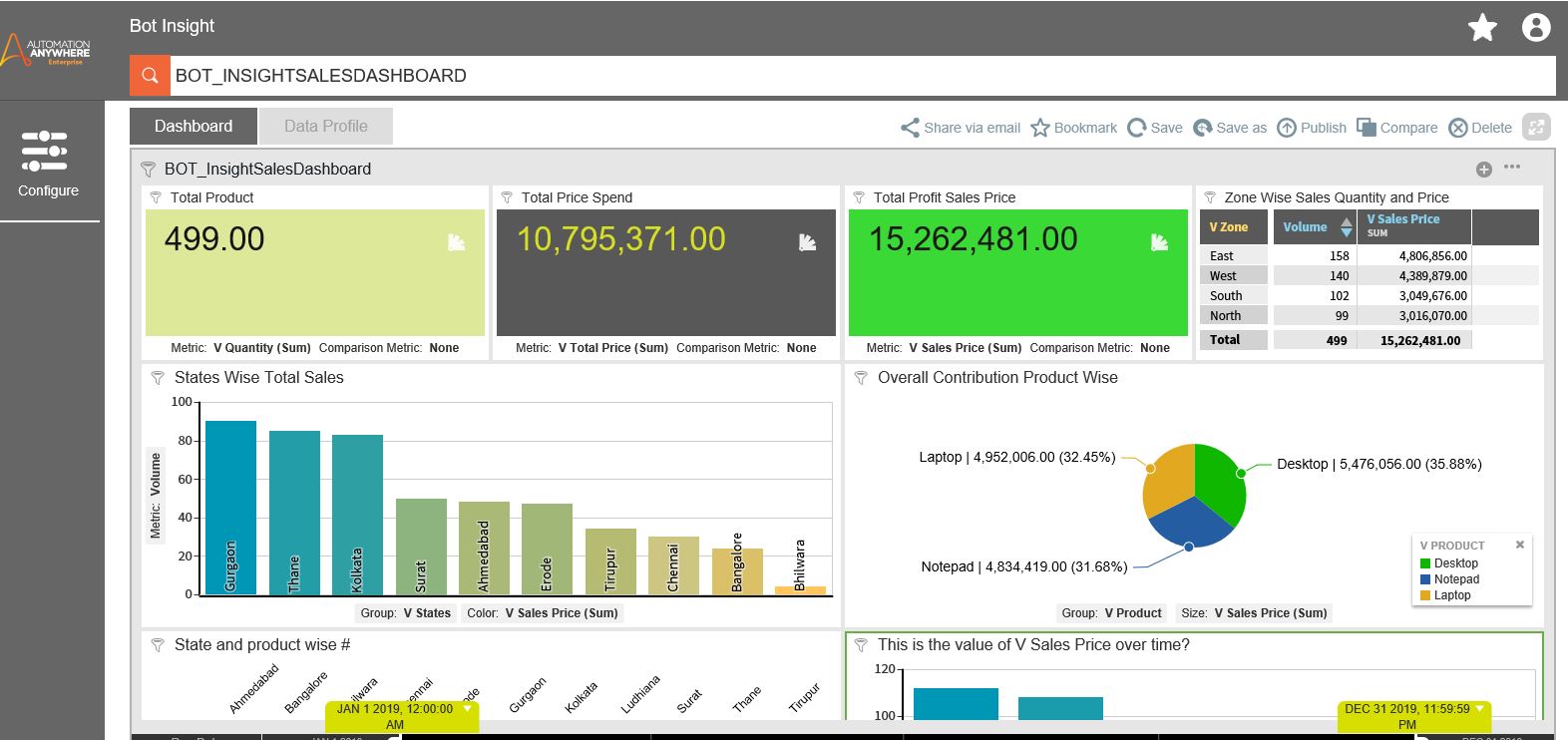
Task: Click the orange search icon
Action: click(x=150, y=76)
